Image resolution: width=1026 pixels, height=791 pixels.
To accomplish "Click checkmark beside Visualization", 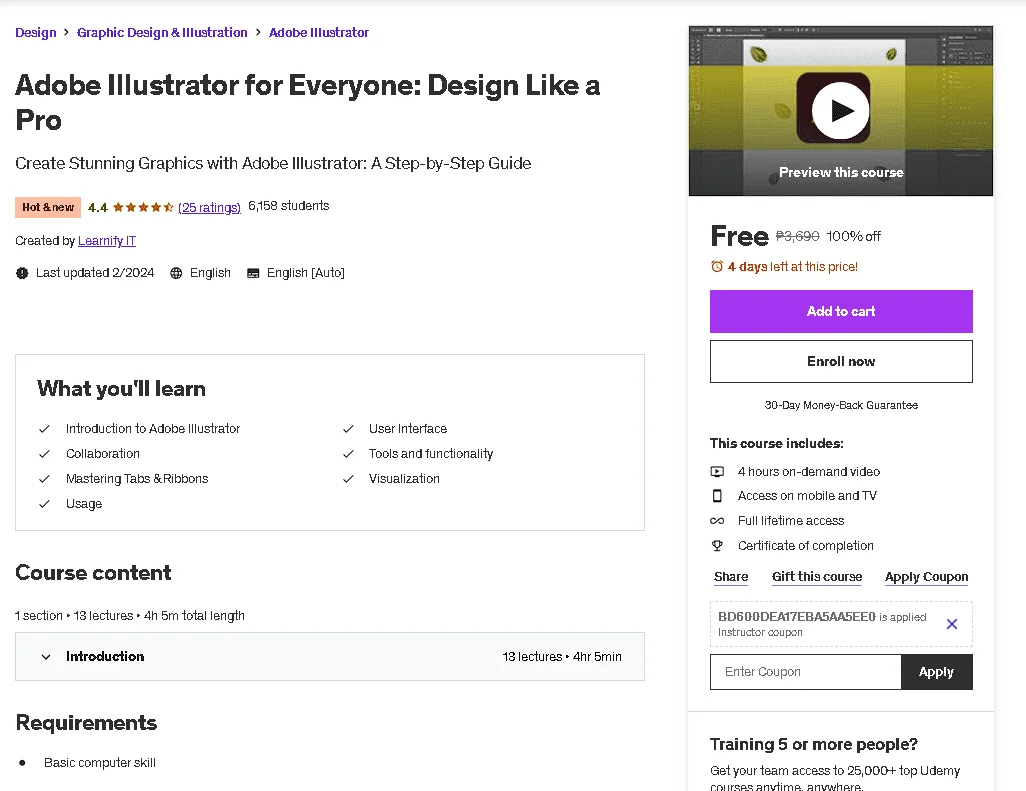I will (x=348, y=479).
